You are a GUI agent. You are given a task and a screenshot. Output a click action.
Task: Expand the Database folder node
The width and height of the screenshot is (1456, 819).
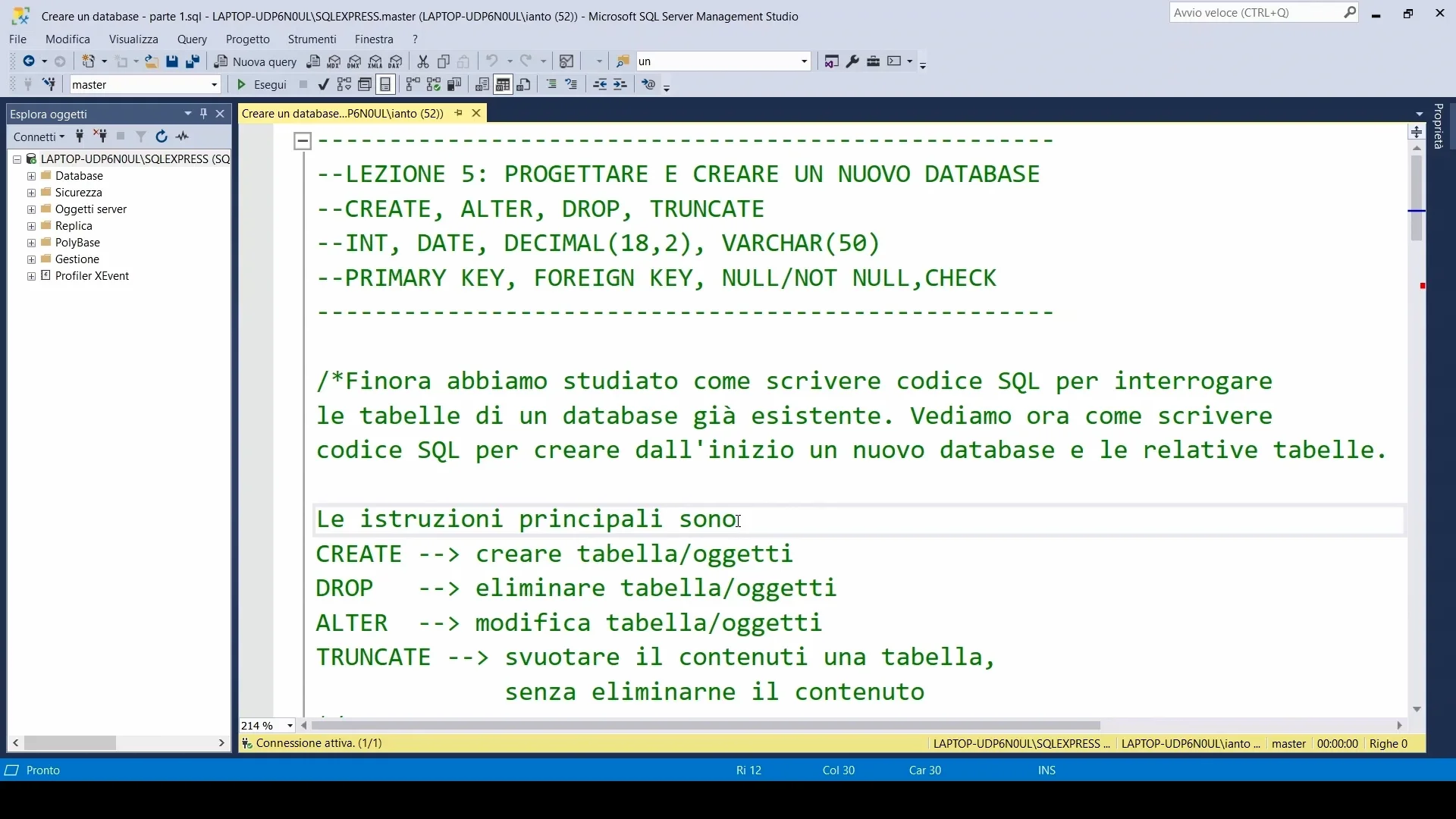(x=31, y=176)
